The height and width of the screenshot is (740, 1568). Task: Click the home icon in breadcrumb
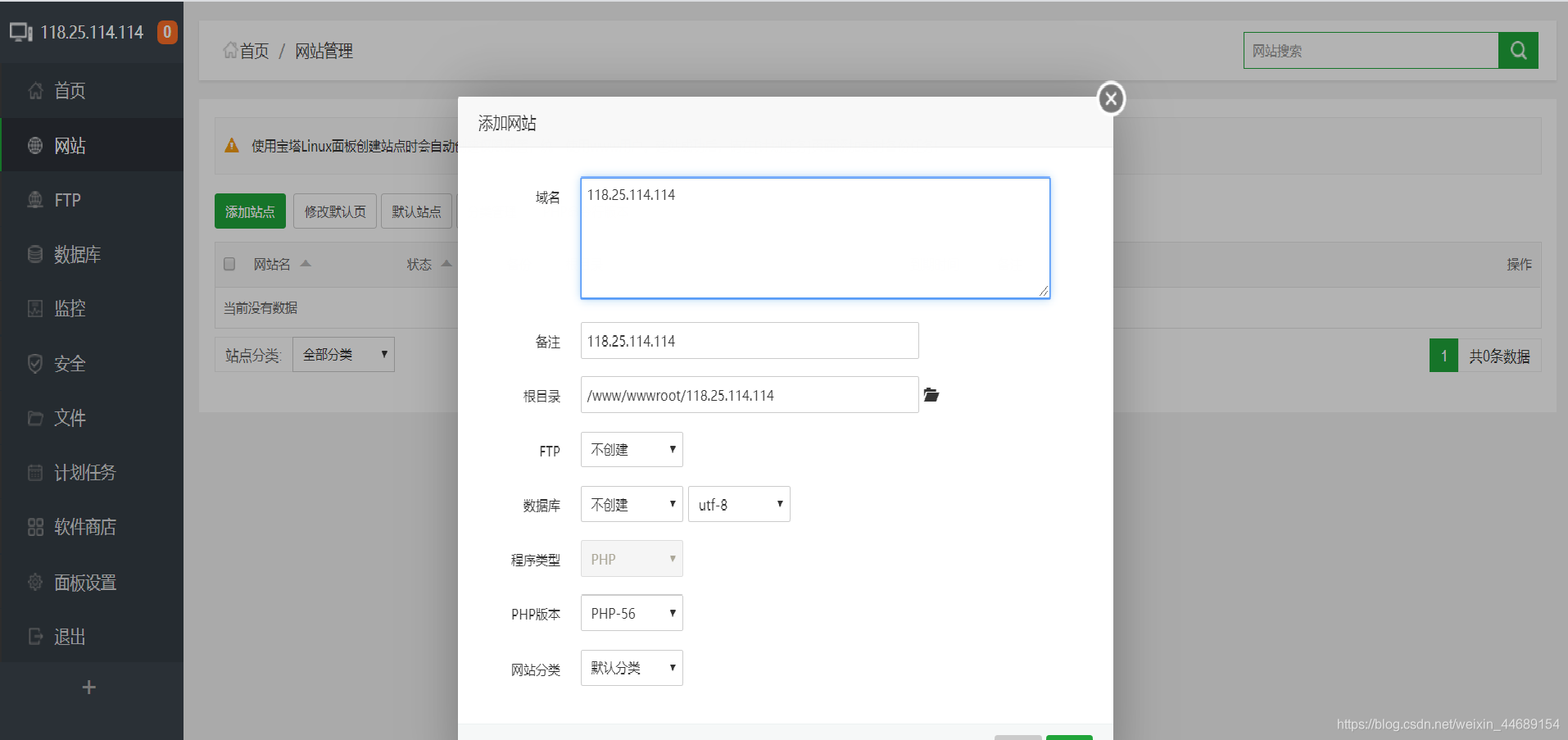click(x=230, y=50)
